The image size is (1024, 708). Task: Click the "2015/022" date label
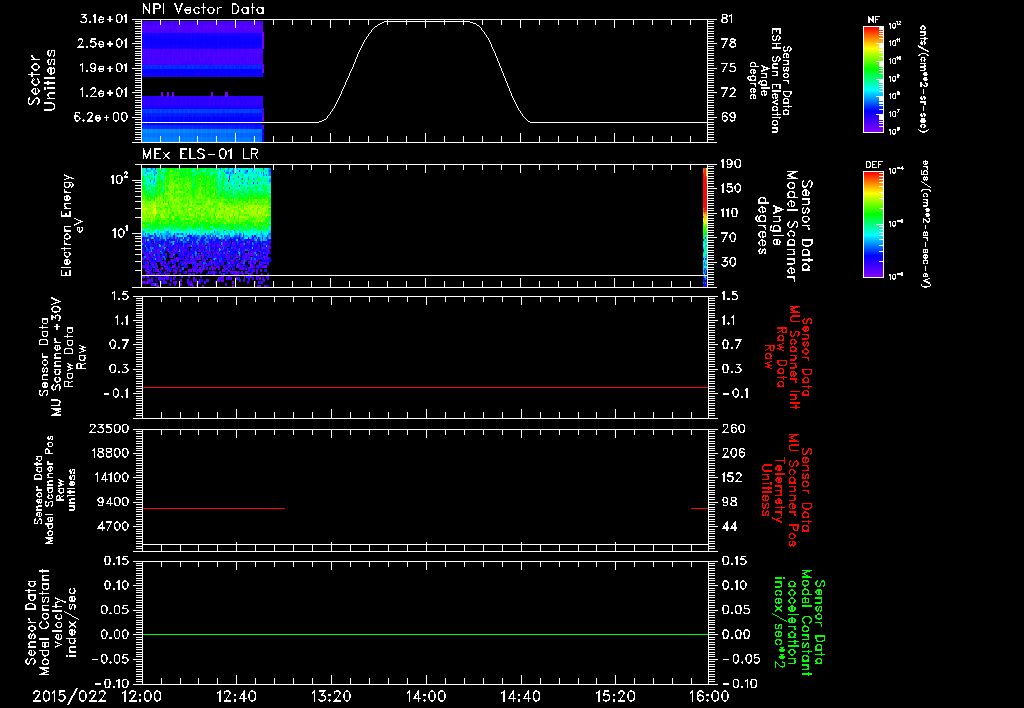(69, 696)
